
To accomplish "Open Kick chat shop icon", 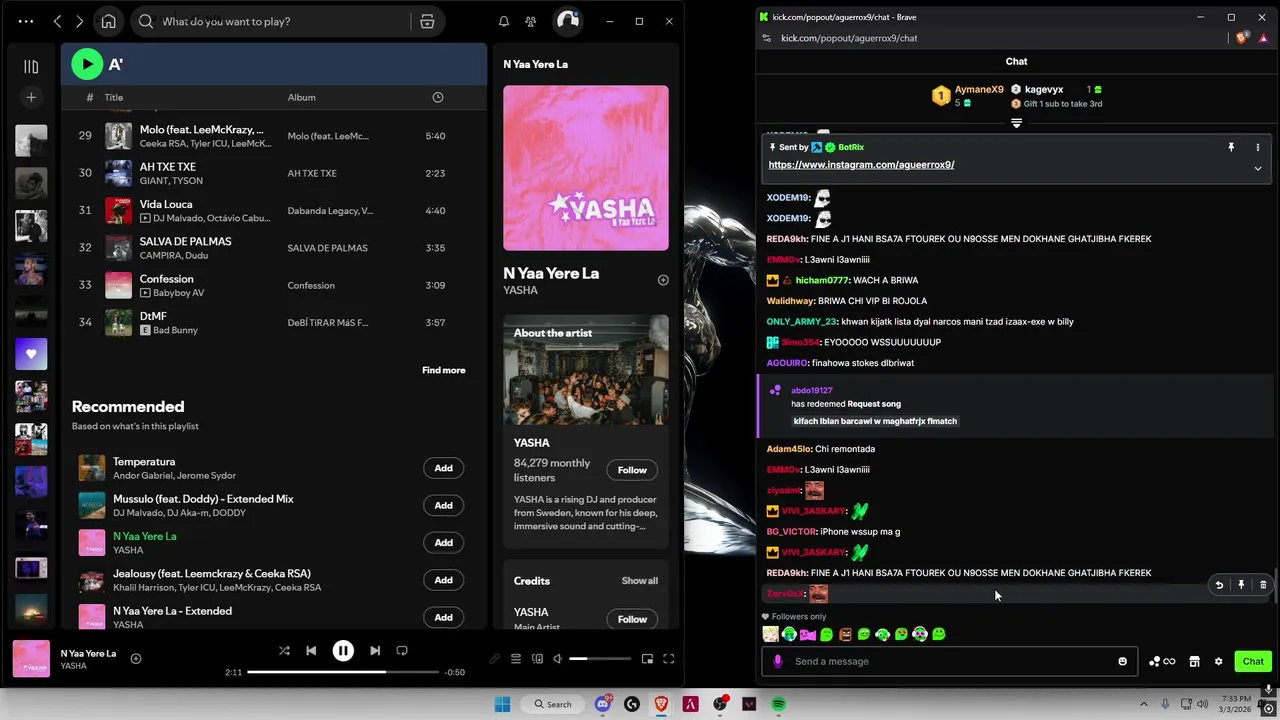I will click(x=1194, y=661).
